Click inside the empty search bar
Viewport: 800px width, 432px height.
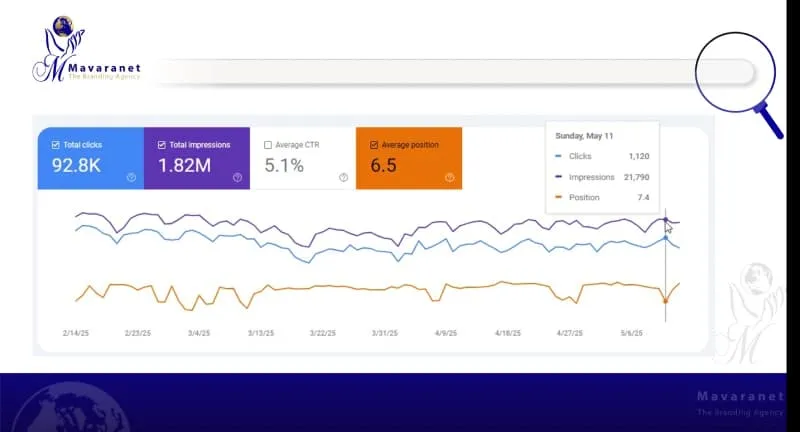[450, 72]
